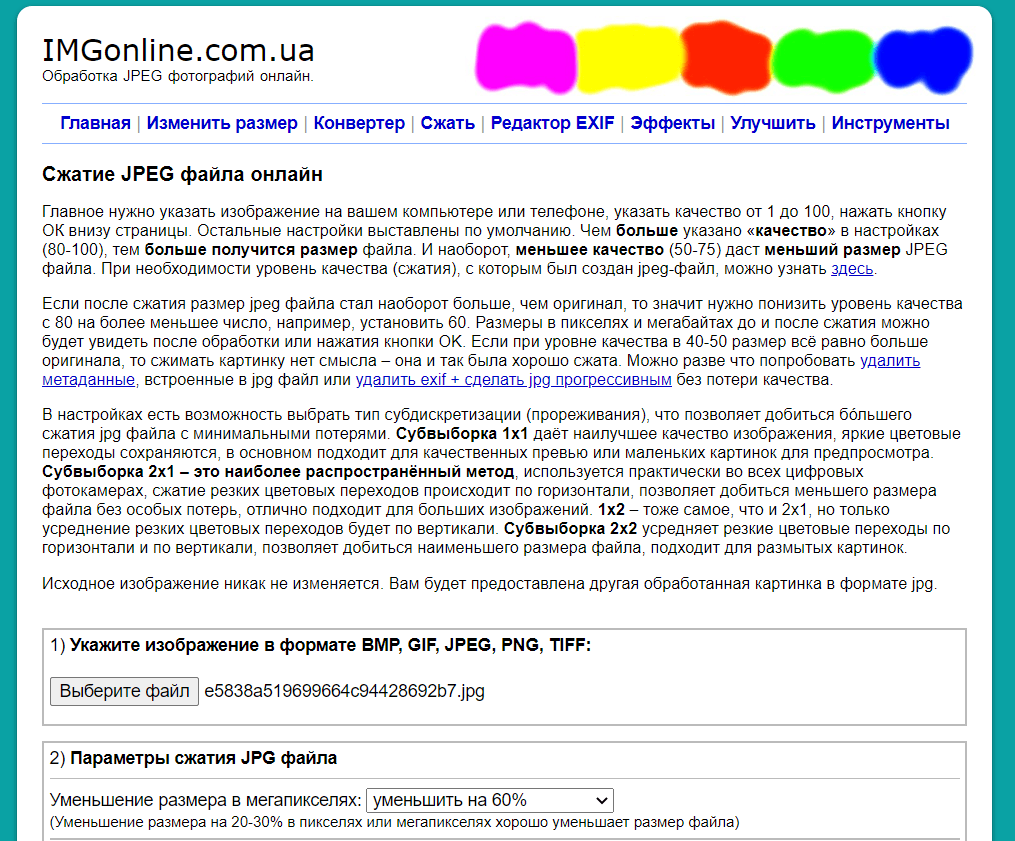Image resolution: width=1015 pixels, height=841 pixels.
Task: Go to Изменить размер page
Action: pyautogui.click(x=222, y=123)
